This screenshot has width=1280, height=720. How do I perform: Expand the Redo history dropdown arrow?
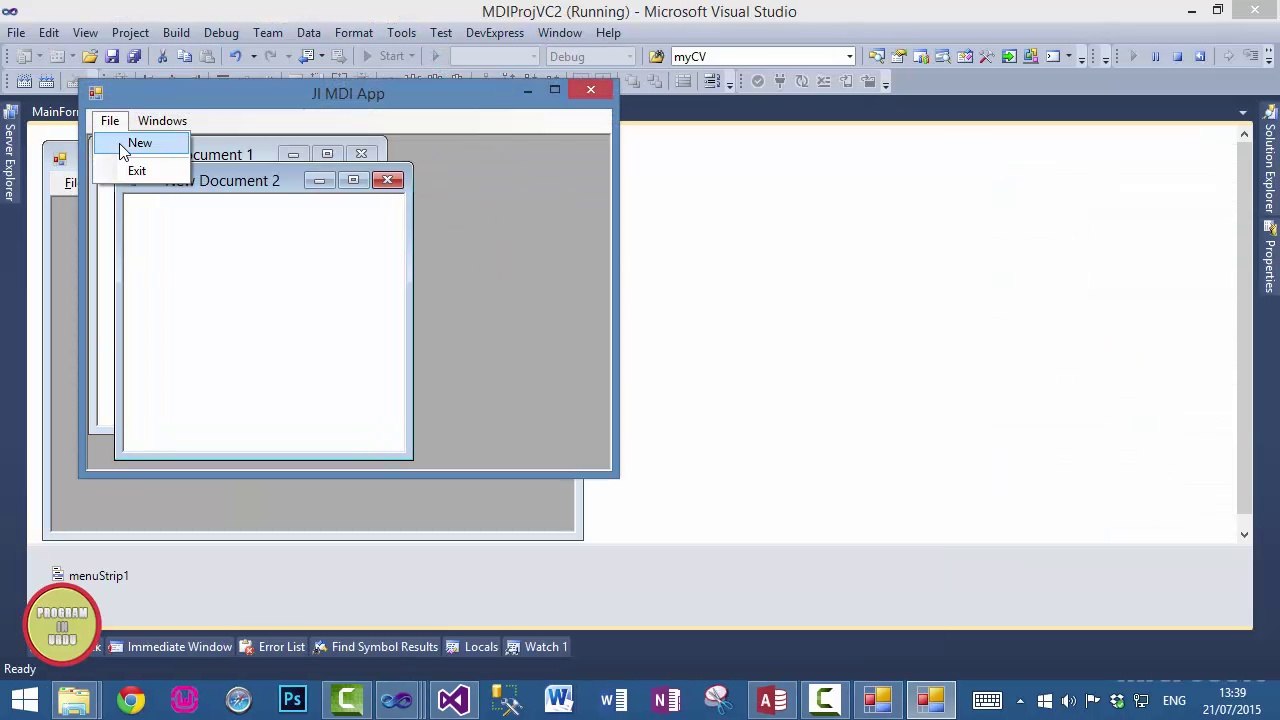[x=288, y=56]
